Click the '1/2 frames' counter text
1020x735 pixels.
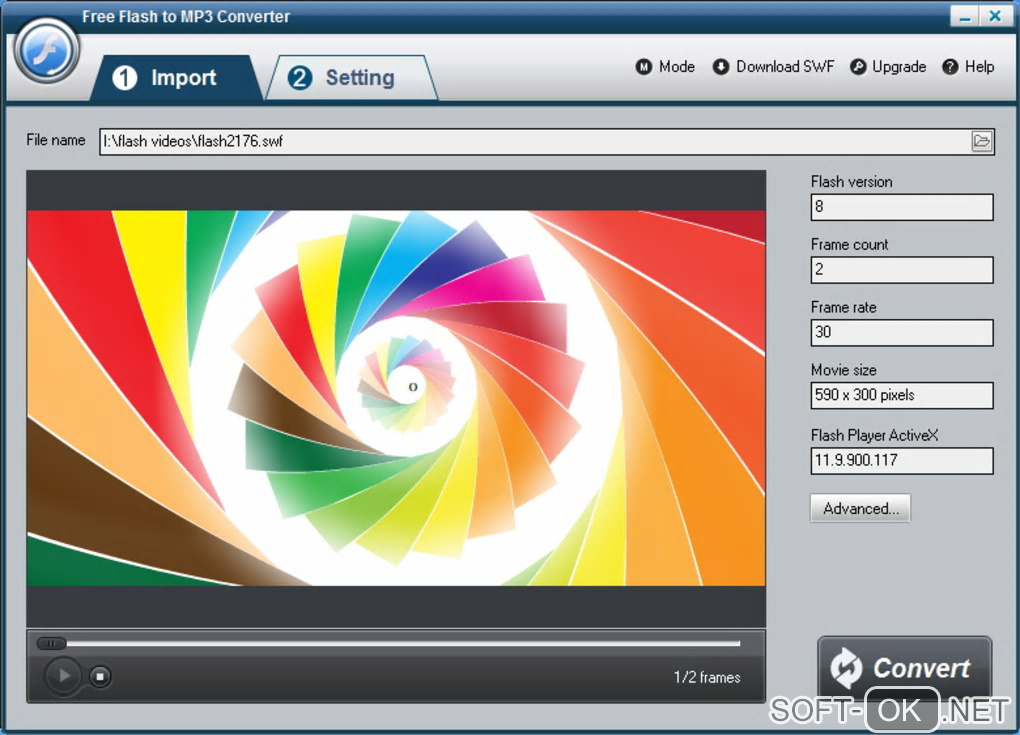point(706,677)
